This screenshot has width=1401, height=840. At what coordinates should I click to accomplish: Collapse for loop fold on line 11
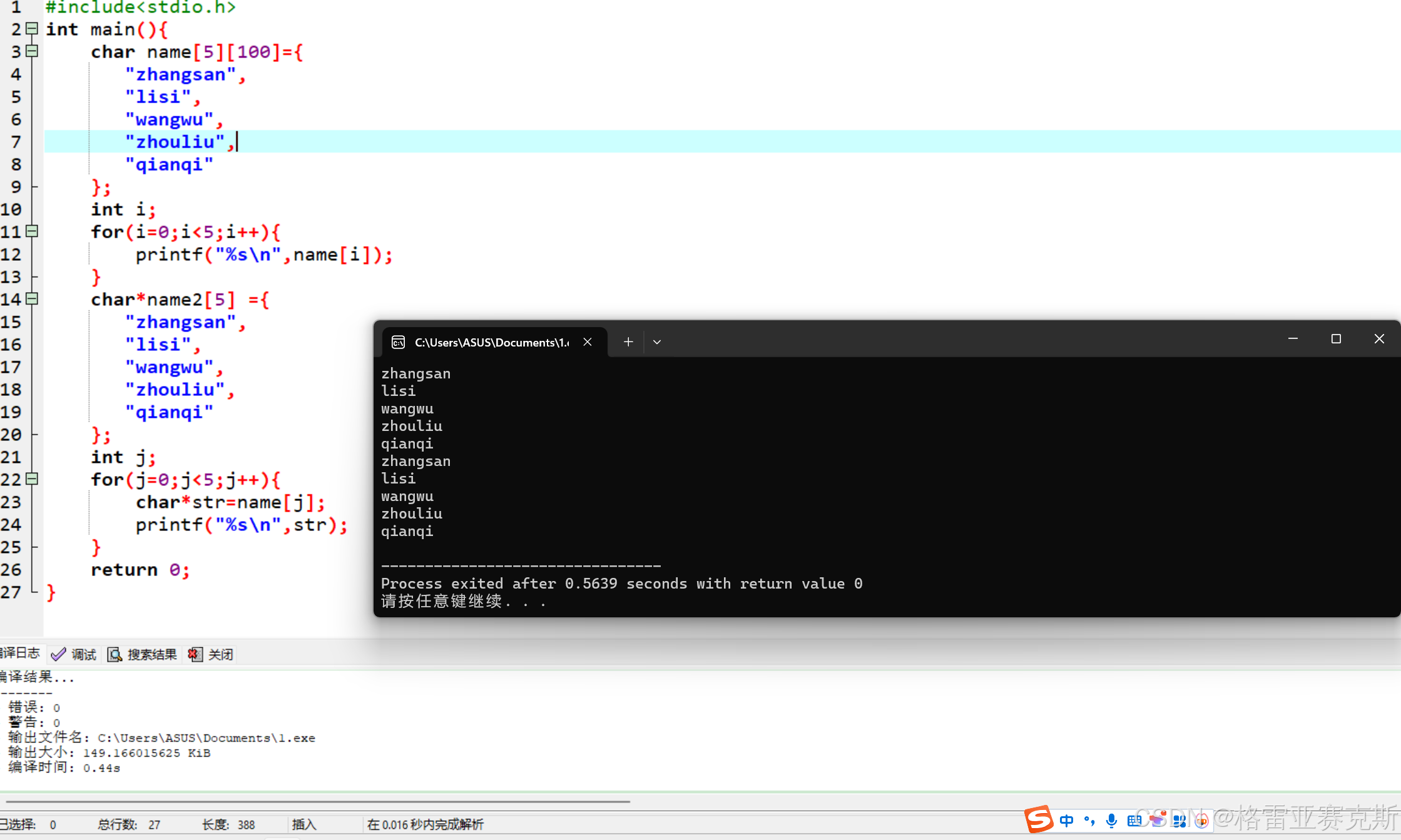click(32, 231)
